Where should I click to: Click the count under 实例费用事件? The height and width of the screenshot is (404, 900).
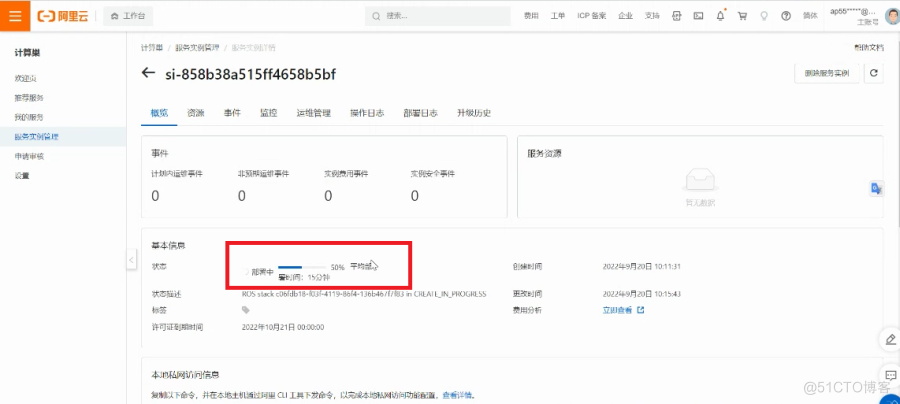pyautogui.click(x=328, y=196)
